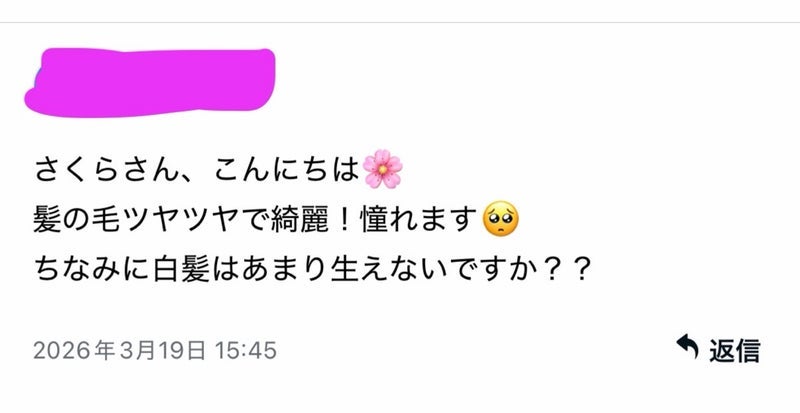The height and width of the screenshot is (413, 800).
Task: Click the curved reply arrow icon
Action: (687, 346)
